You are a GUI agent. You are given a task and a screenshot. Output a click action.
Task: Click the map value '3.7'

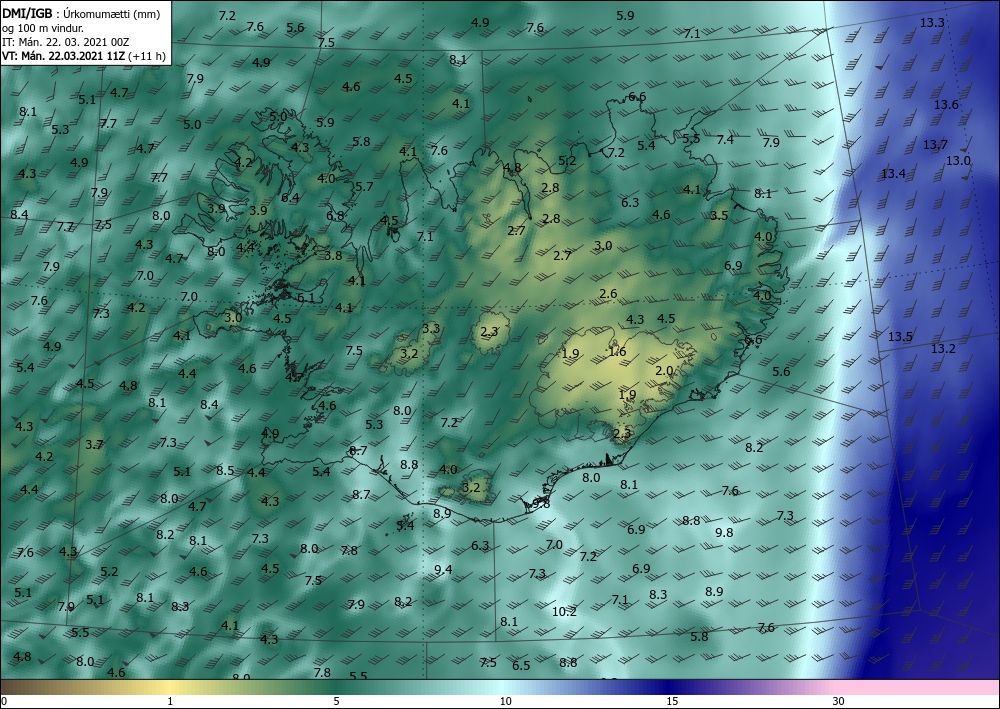click(94, 444)
